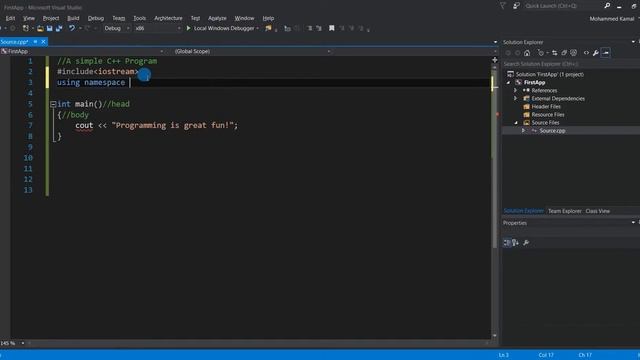Click the Preview Selected Items icon
Screen dimensions: 640x360
pyautogui.click(x=605, y=53)
